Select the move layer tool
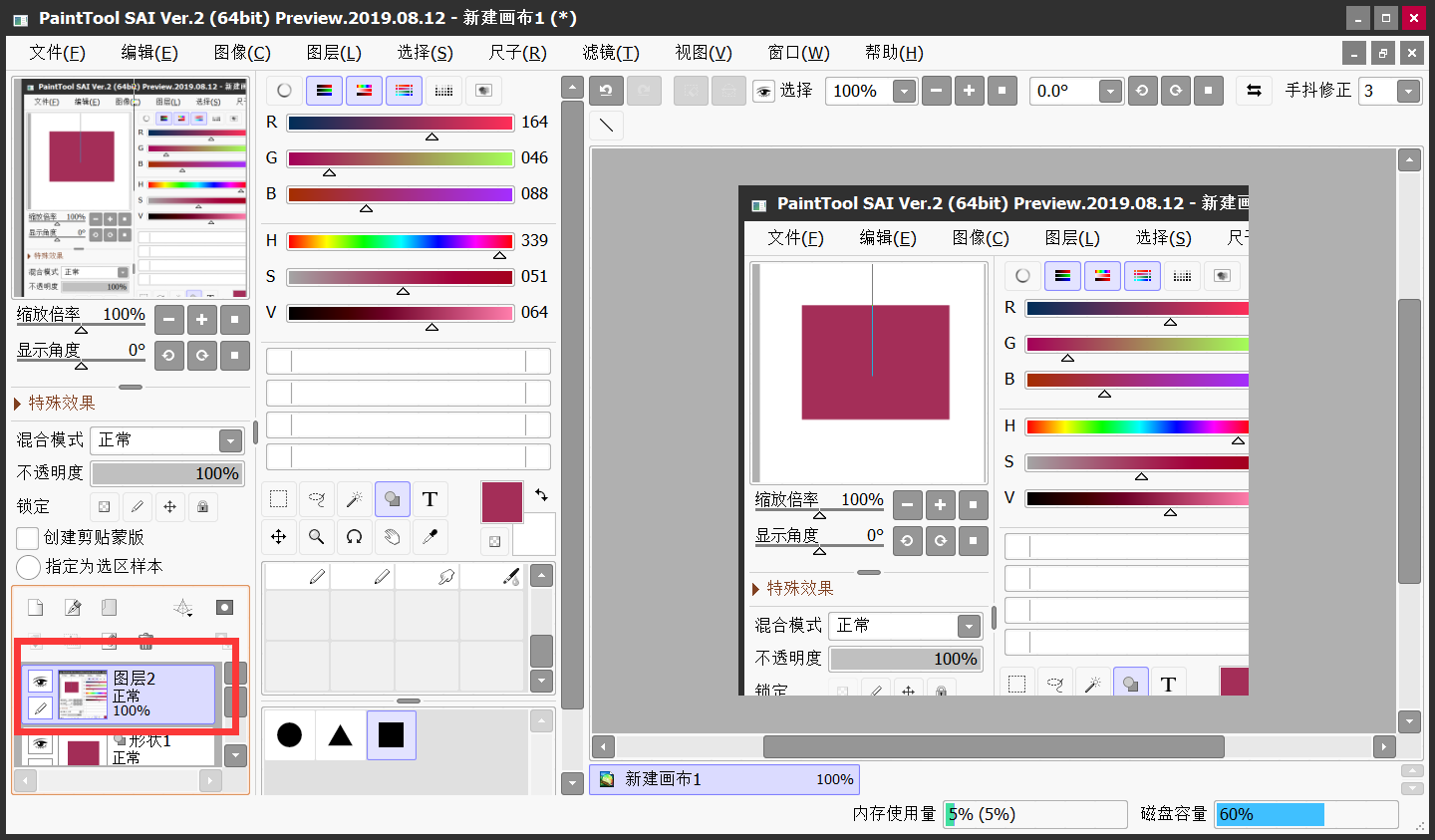This screenshot has width=1435, height=840. click(279, 537)
